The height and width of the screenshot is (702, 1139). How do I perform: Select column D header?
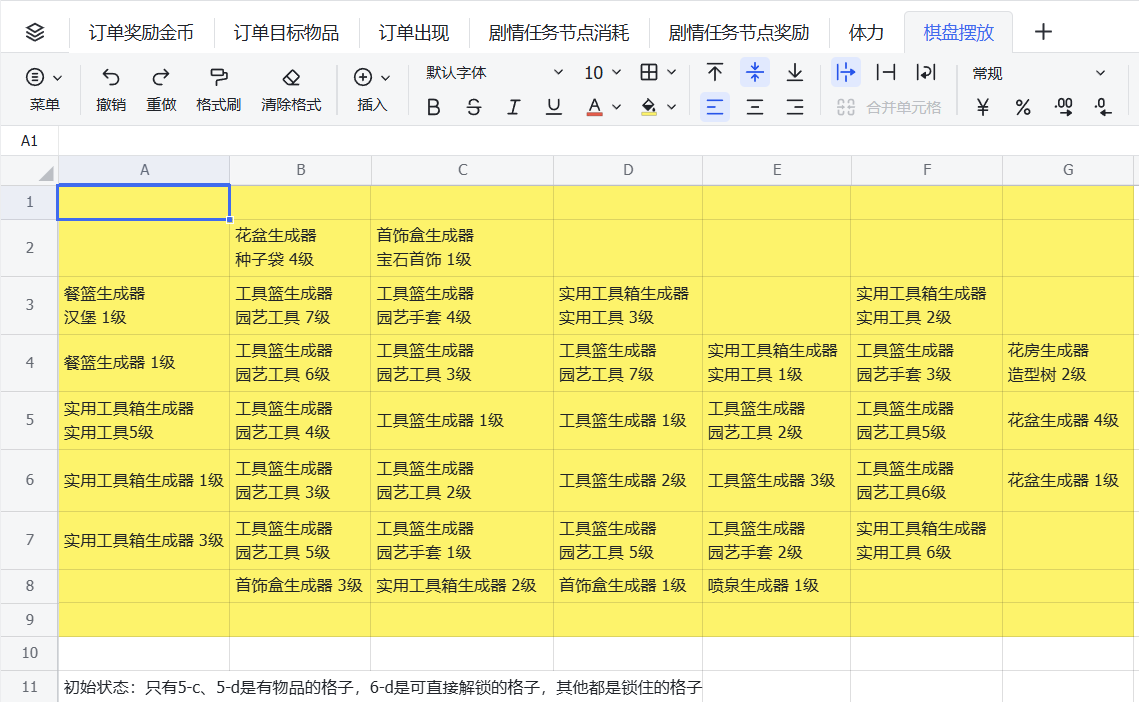[x=628, y=170]
